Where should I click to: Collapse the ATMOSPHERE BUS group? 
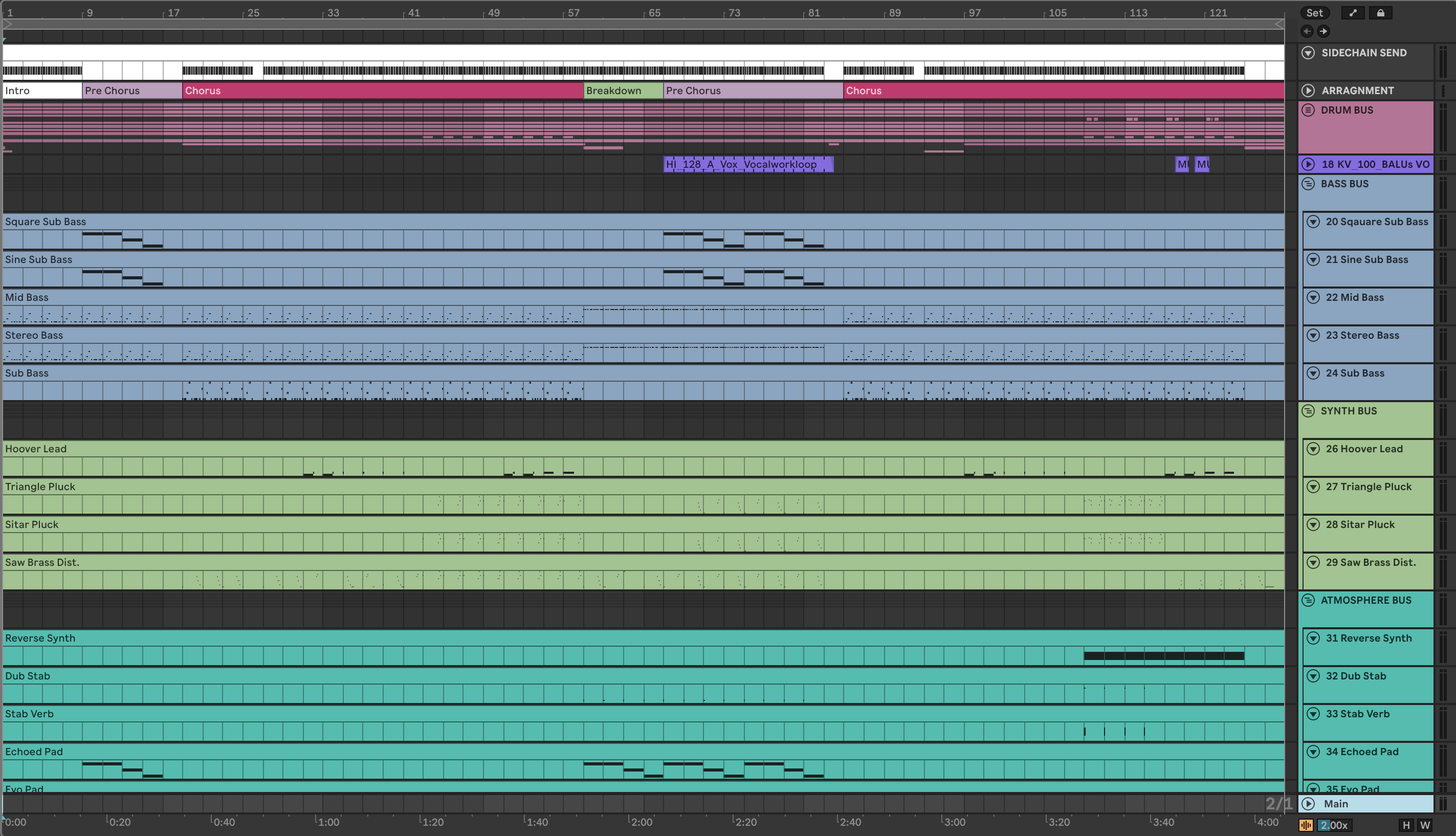pyautogui.click(x=1308, y=600)
